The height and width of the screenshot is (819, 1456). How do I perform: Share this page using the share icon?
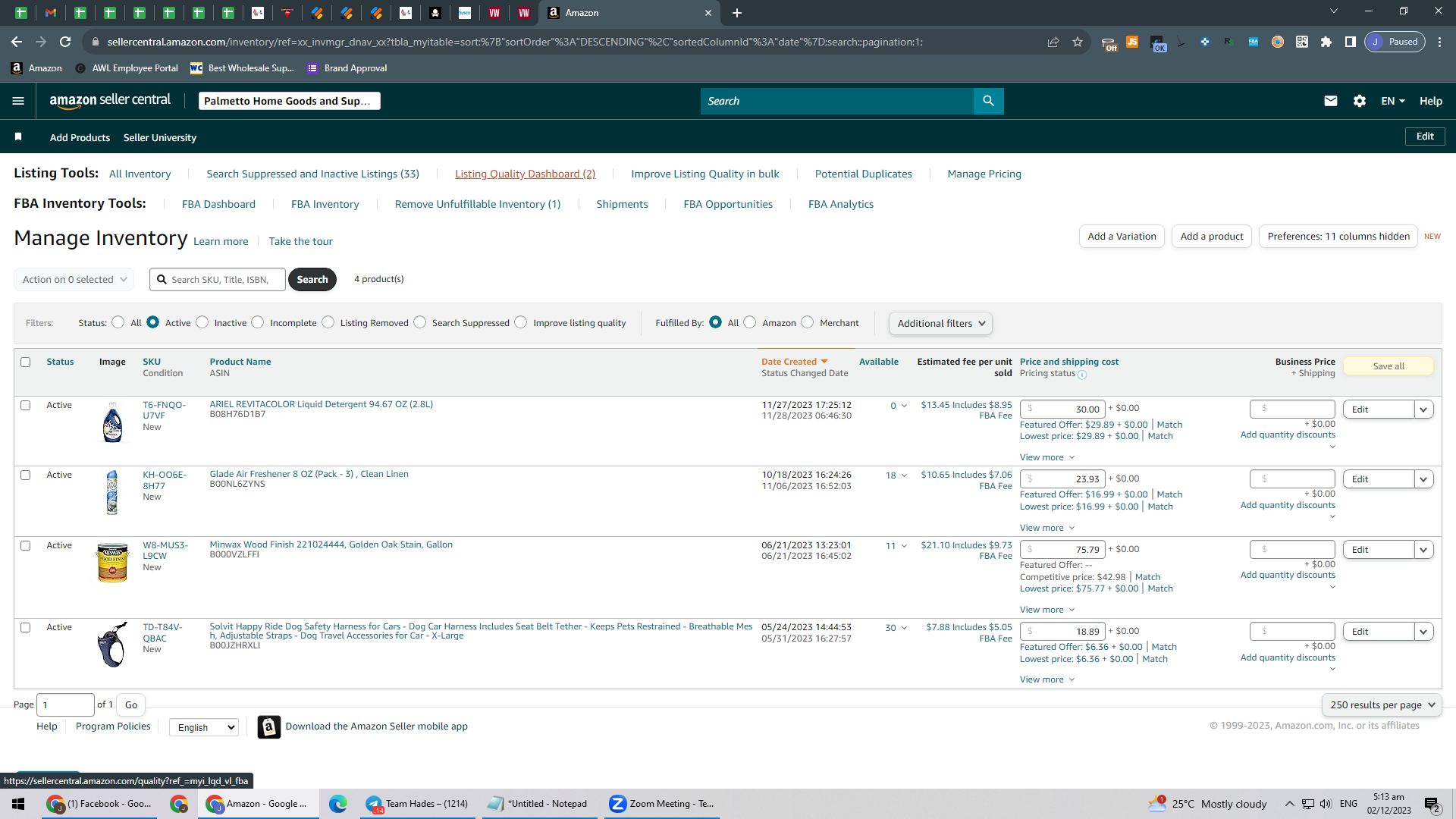point(1053,42)
